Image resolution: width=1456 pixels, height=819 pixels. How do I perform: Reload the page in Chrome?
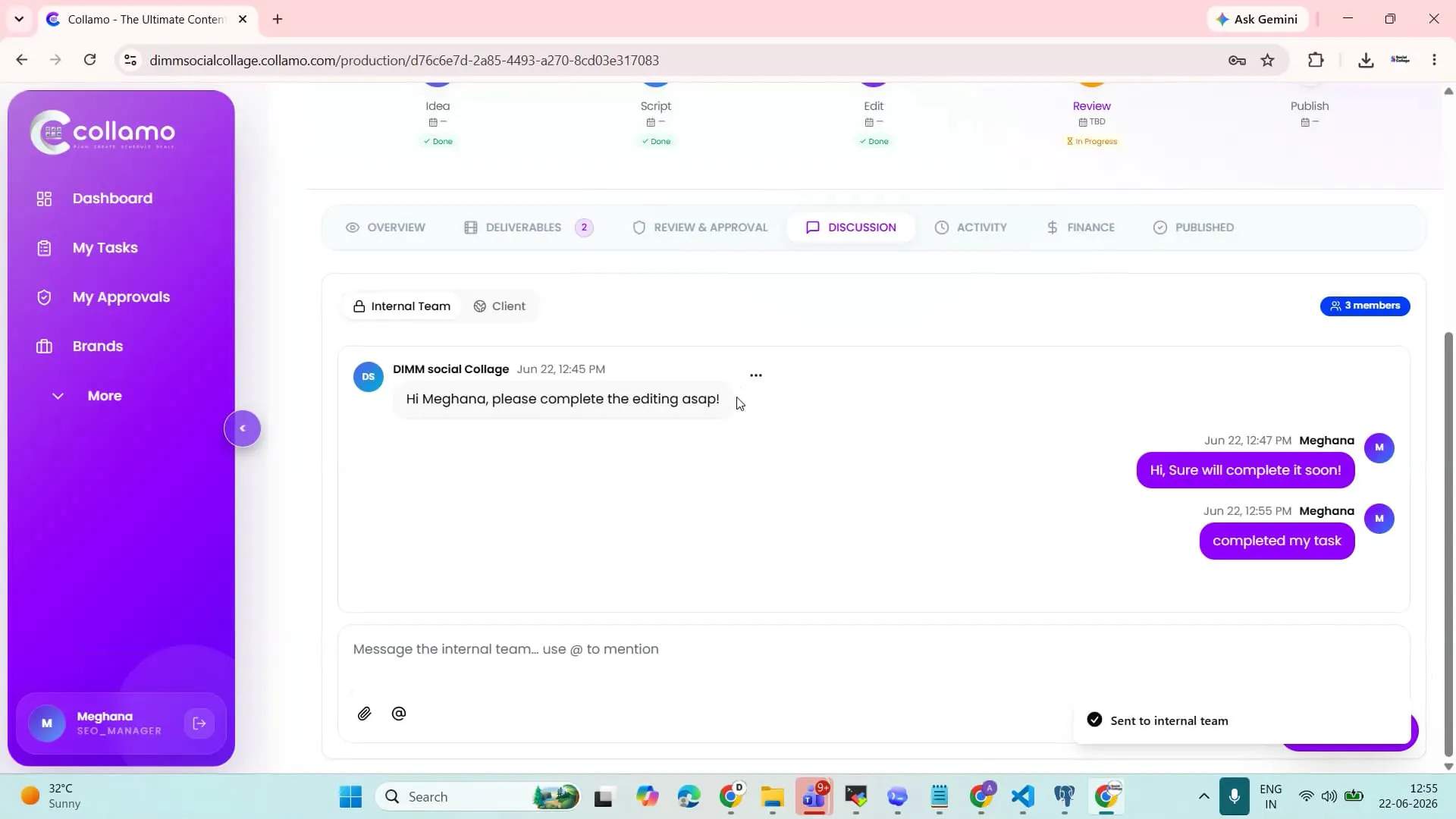coord(89,60)
